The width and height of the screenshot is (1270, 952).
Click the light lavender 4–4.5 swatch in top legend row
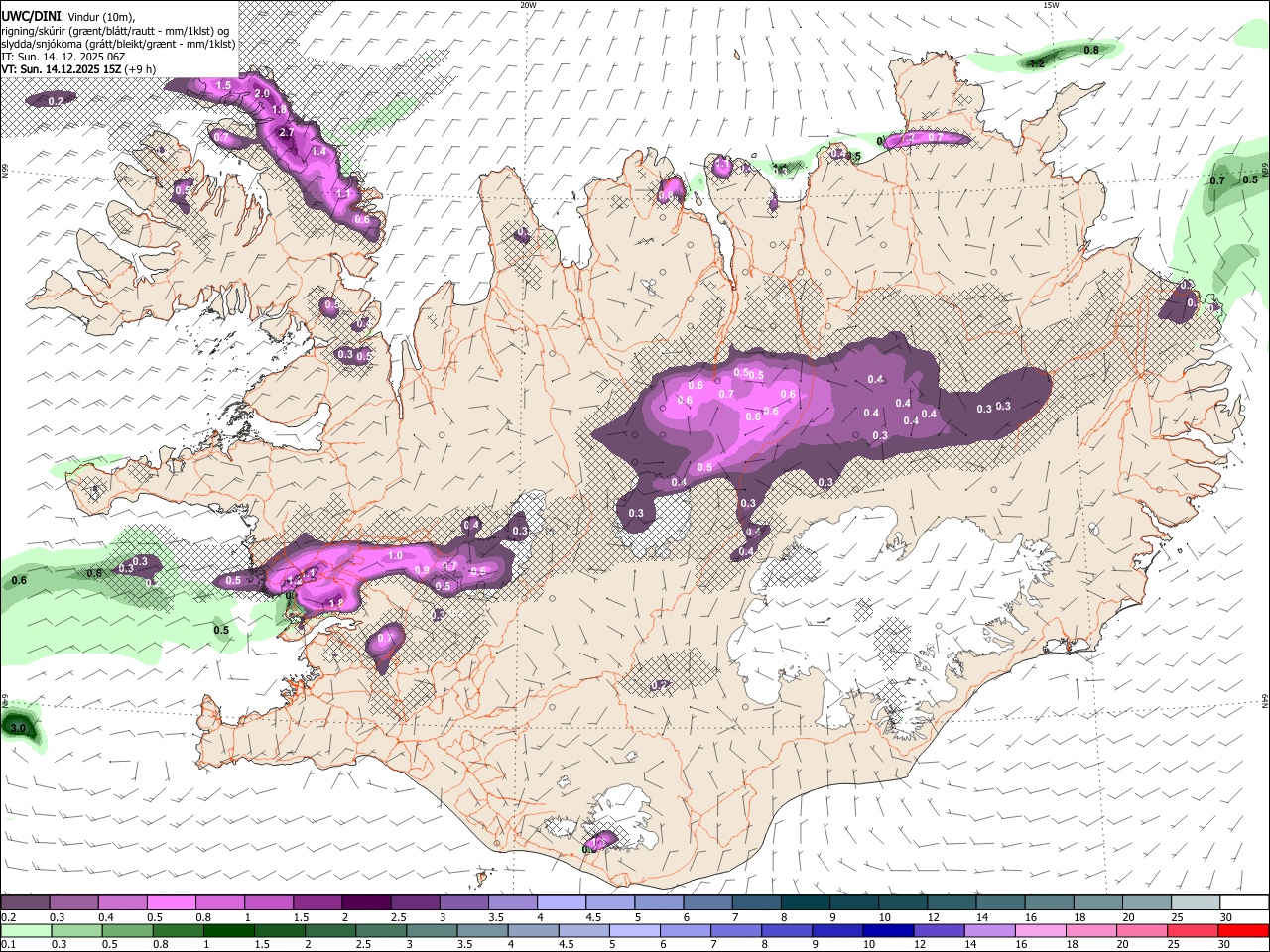(x=562, y=902)
